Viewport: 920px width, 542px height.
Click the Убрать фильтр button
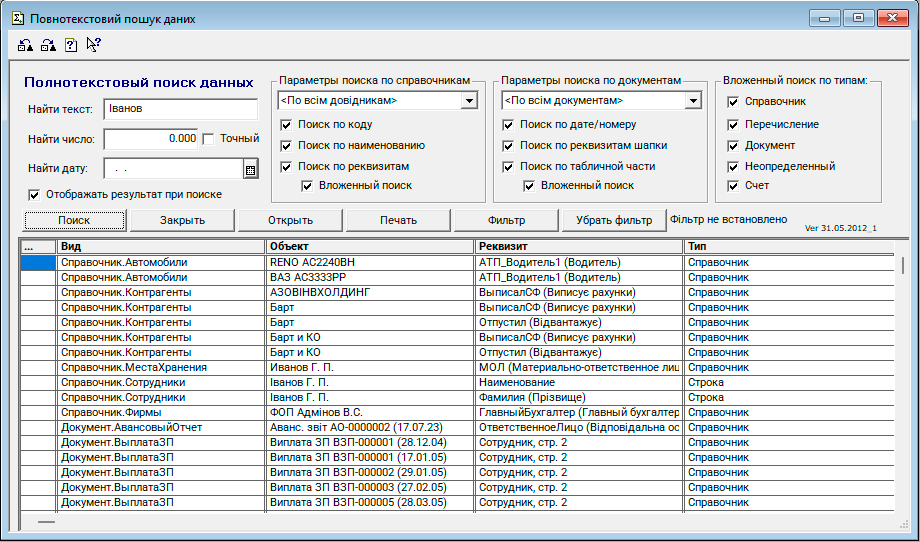(613, 220)
